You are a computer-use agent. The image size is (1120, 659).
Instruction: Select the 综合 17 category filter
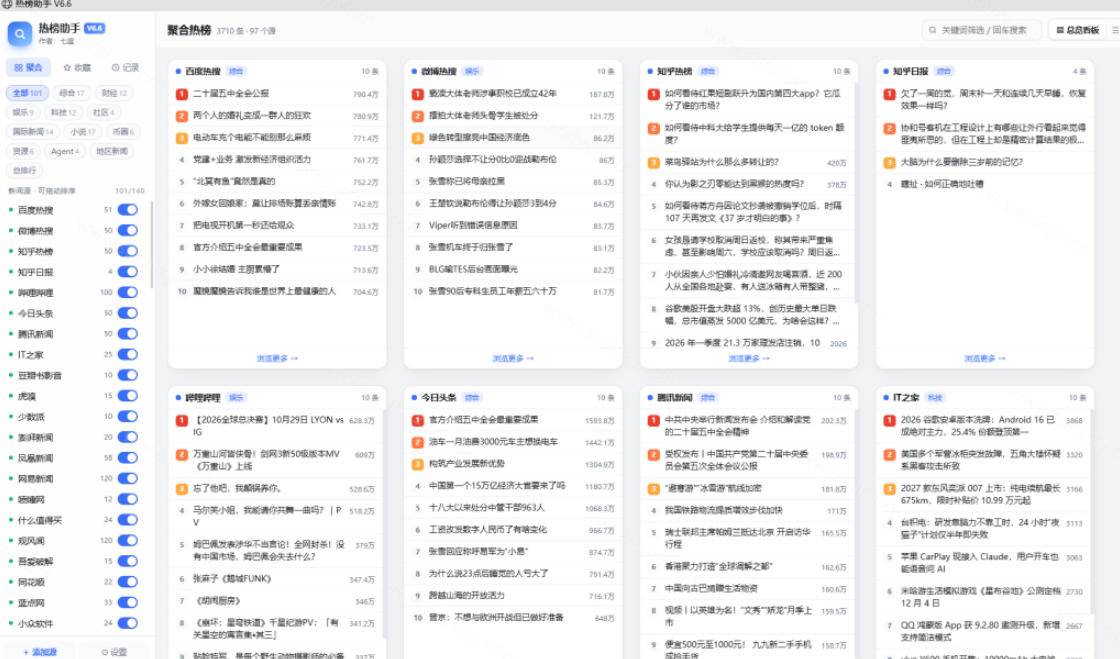point(71,93)
